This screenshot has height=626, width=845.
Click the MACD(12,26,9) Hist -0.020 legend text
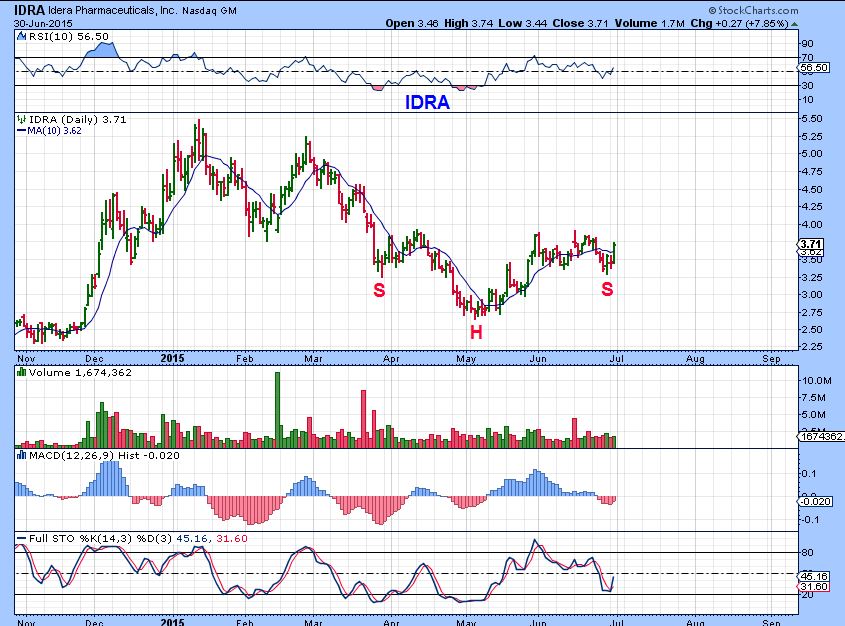[104, 455]
